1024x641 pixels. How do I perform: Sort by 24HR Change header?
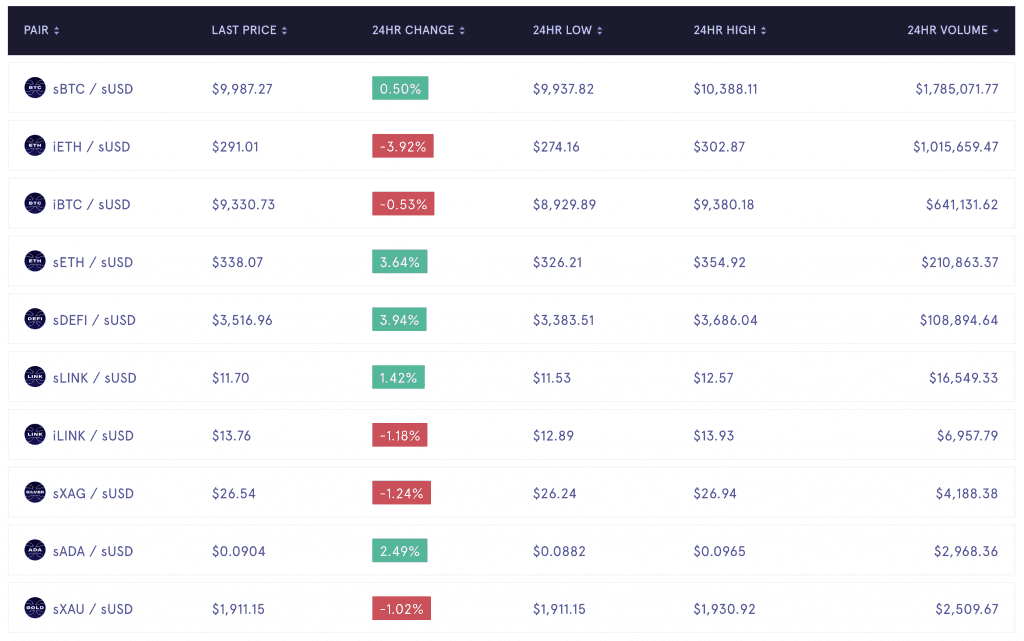pyautogui.click(x=419, y=31)
